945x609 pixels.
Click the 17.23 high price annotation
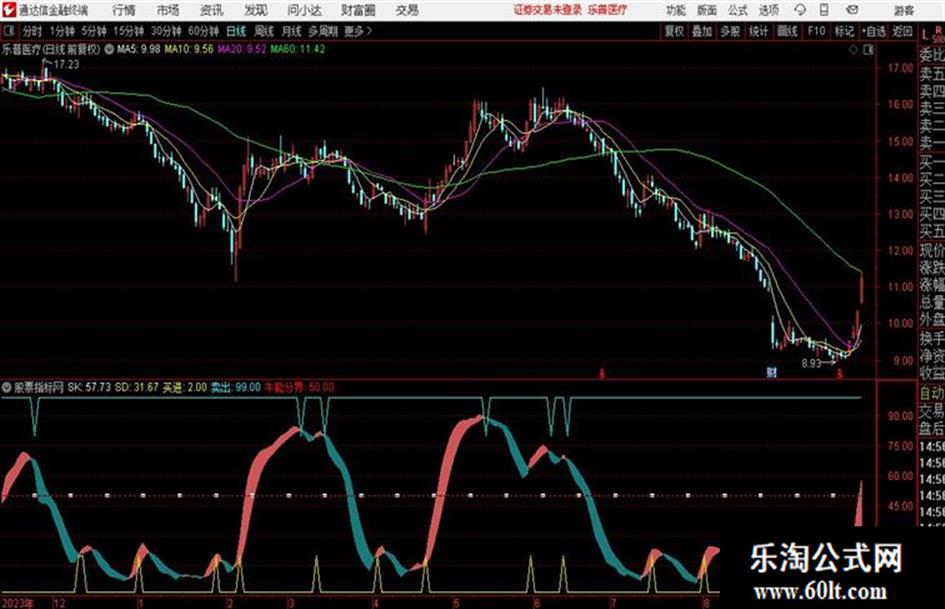coord(66,65)
